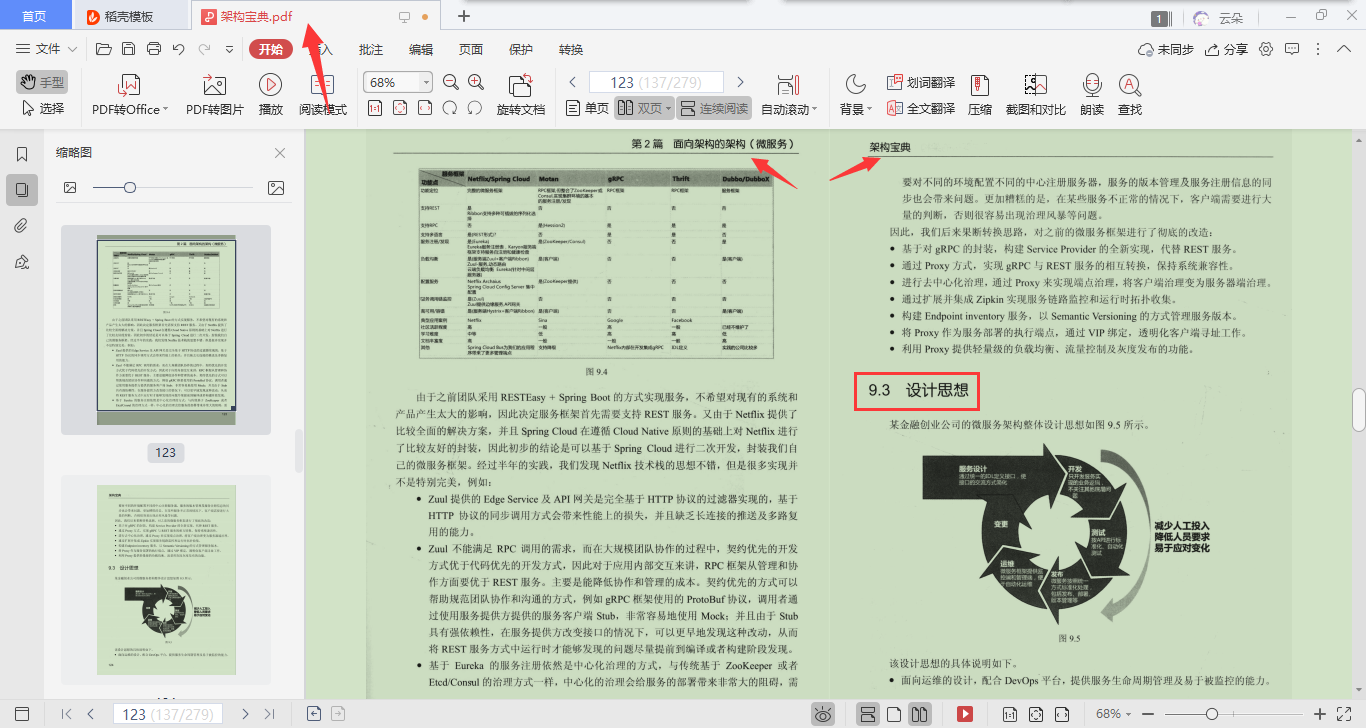Viewport: 1366px width, 728px height.
Task: Click 压缩 compress icon
Action: tap(980, 95)
